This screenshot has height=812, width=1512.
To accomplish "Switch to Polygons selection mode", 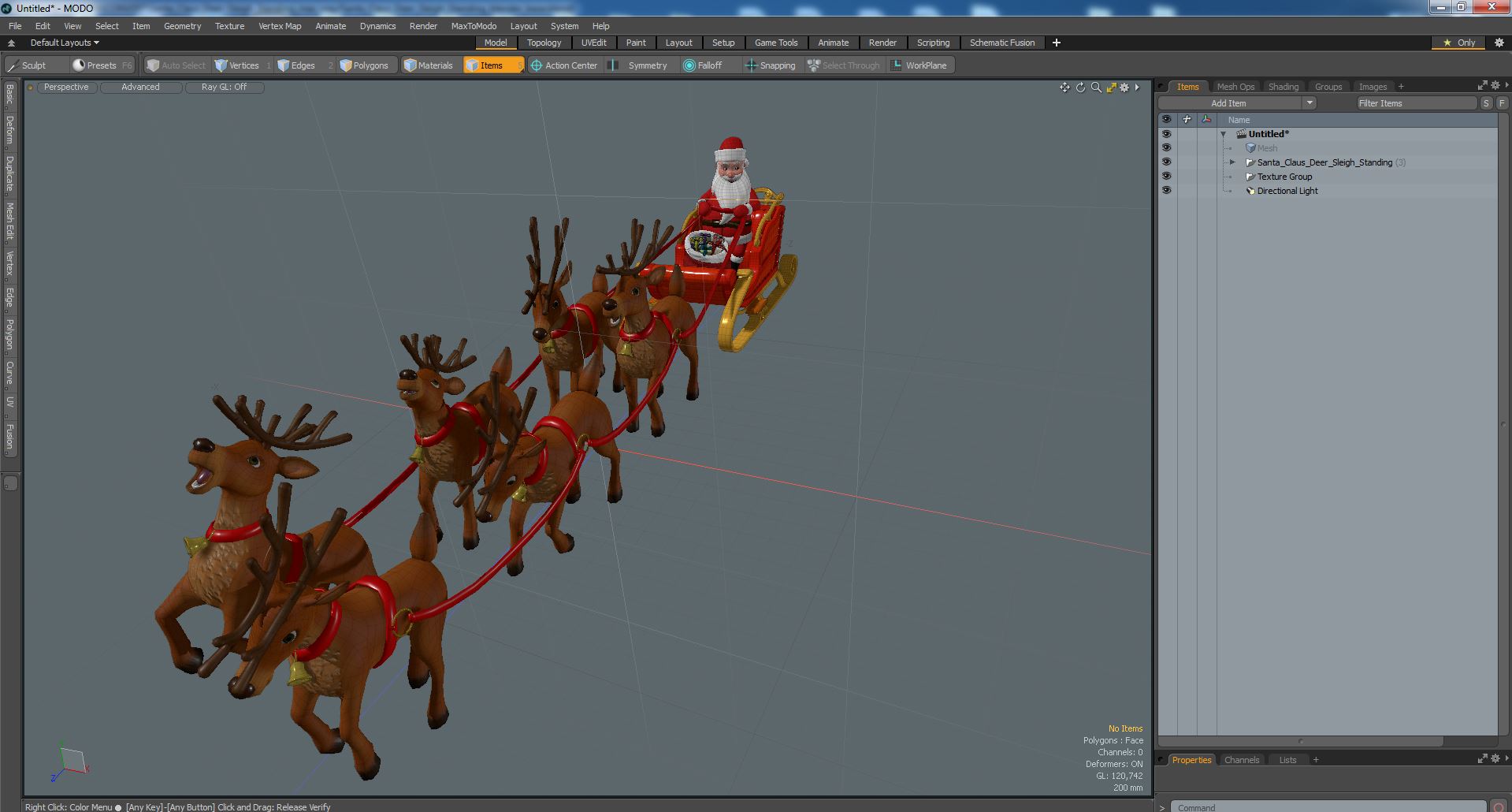I will (x=368, y=65).
